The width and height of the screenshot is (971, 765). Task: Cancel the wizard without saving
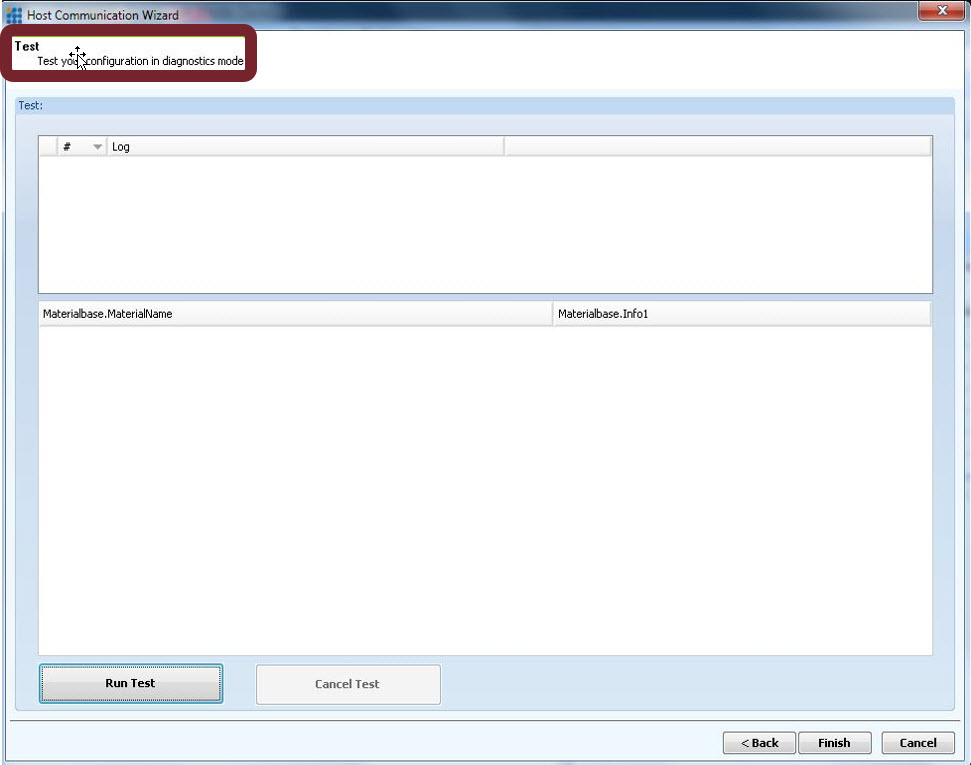(x=917, y=743)
